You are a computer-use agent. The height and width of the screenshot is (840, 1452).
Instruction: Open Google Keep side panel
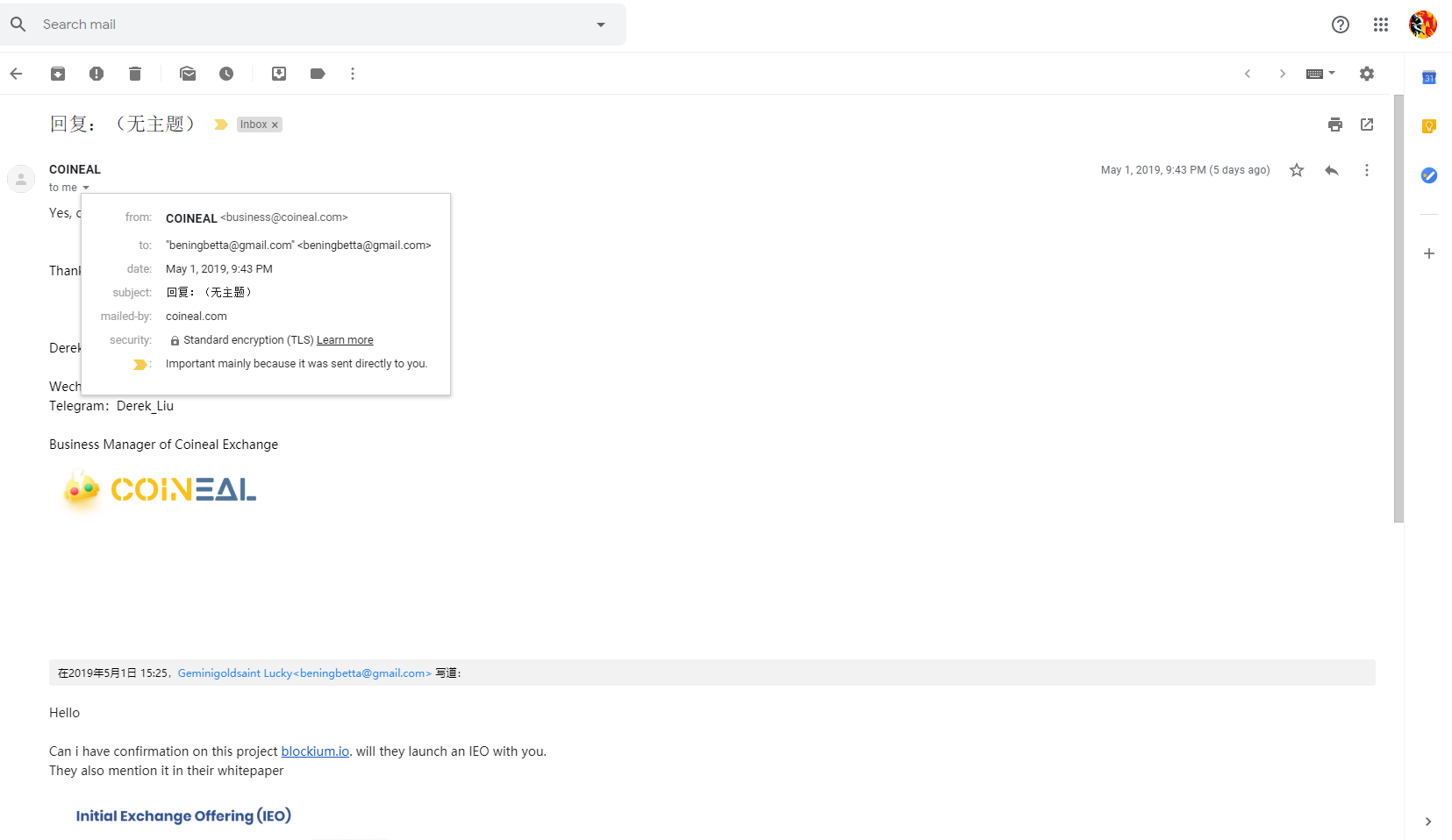[1429, 126]
